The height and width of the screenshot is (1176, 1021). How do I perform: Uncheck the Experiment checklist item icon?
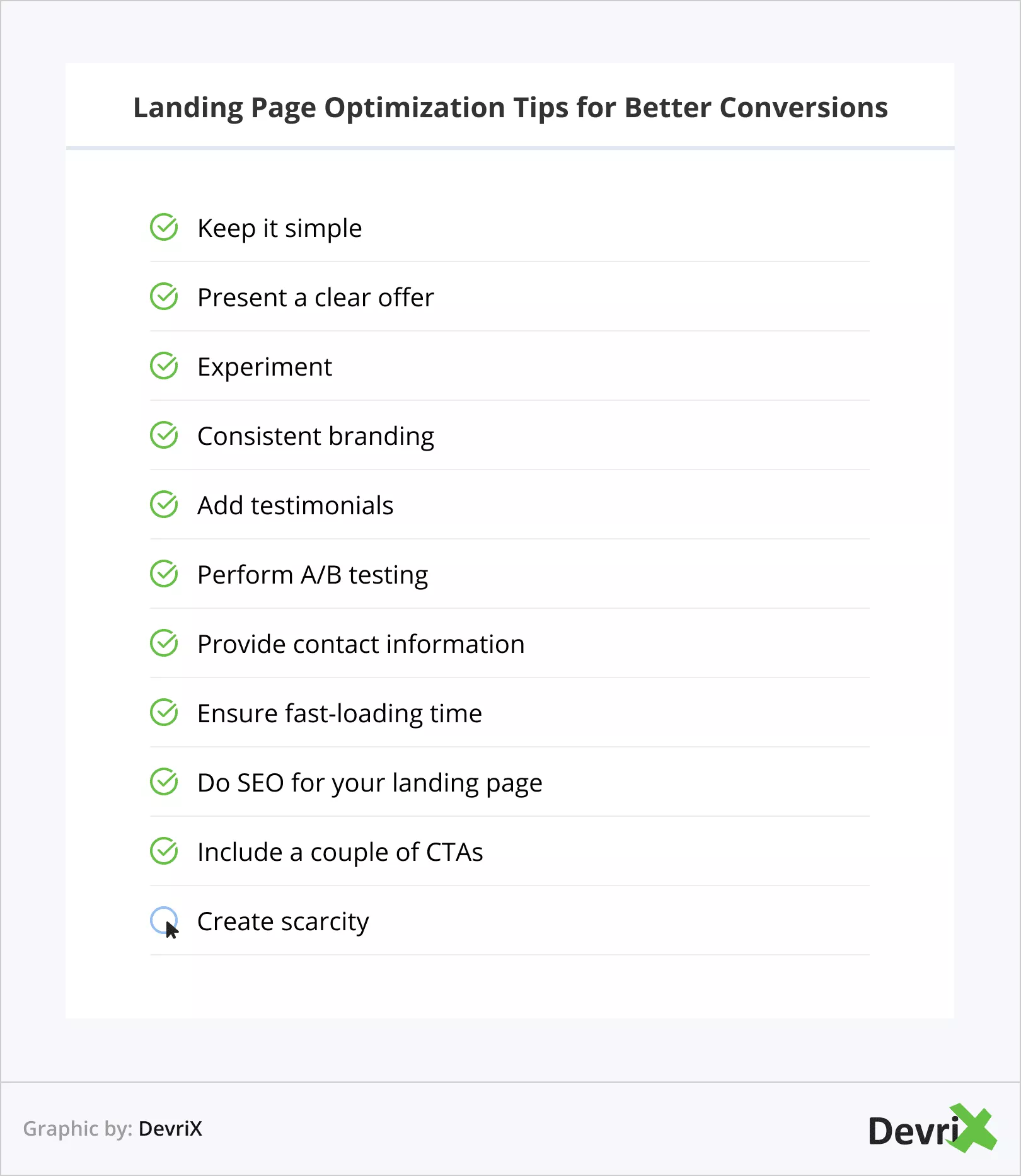point(164,366)
